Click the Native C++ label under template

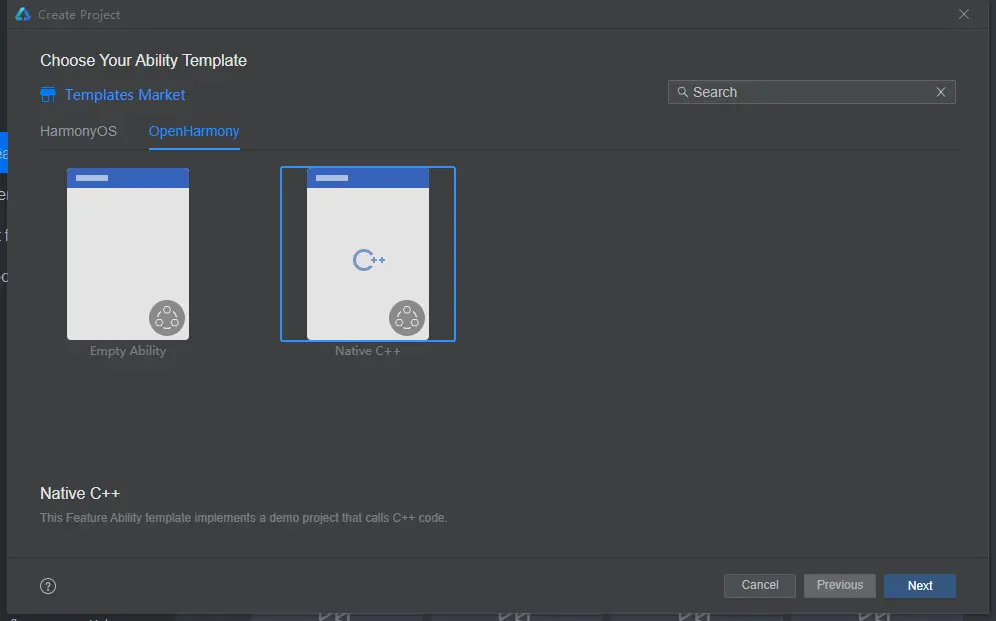tap(368, 351)
